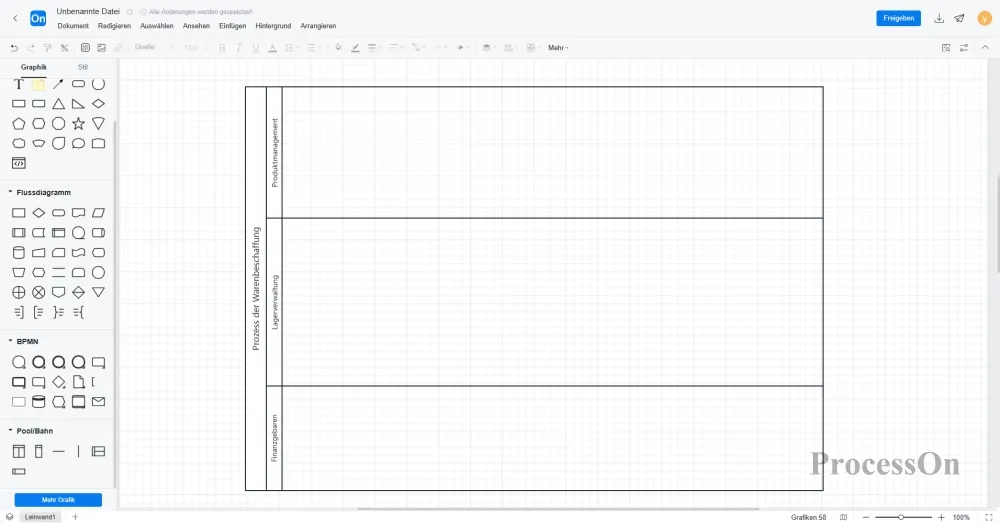Add a new canvas with the plus icon
Image resolution: width=1000 pixels, height=523 pixels.
tap(74, 517)
